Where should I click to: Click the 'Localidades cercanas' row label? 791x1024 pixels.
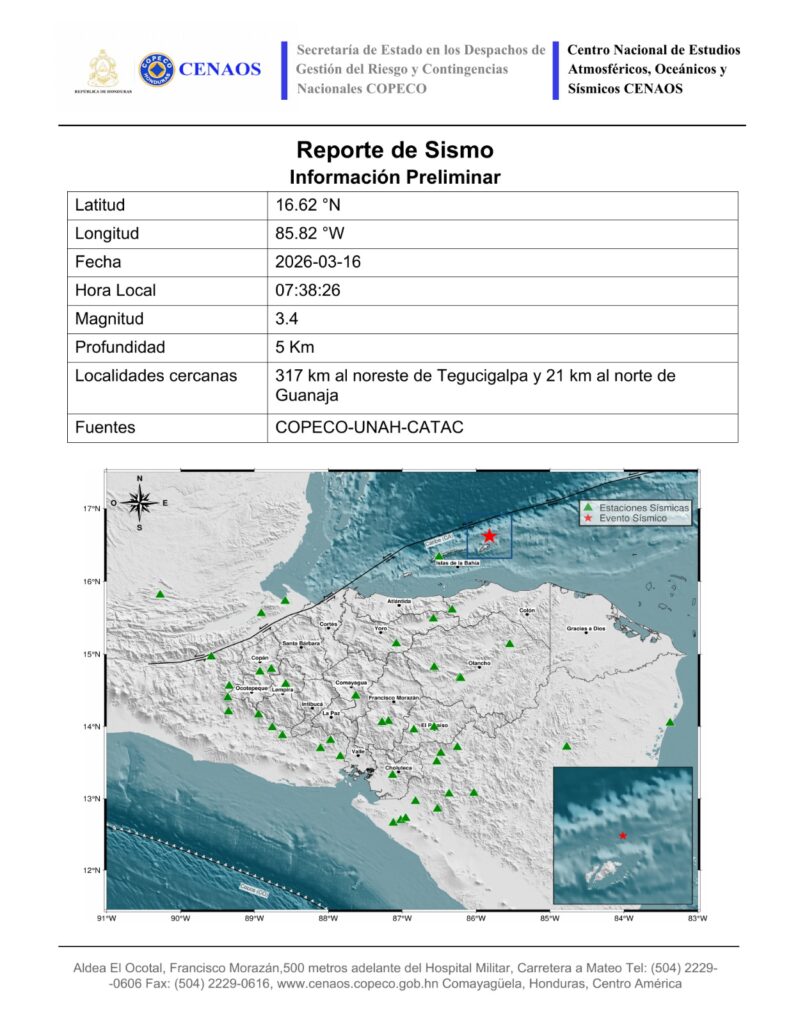click(x=156, y=376)
